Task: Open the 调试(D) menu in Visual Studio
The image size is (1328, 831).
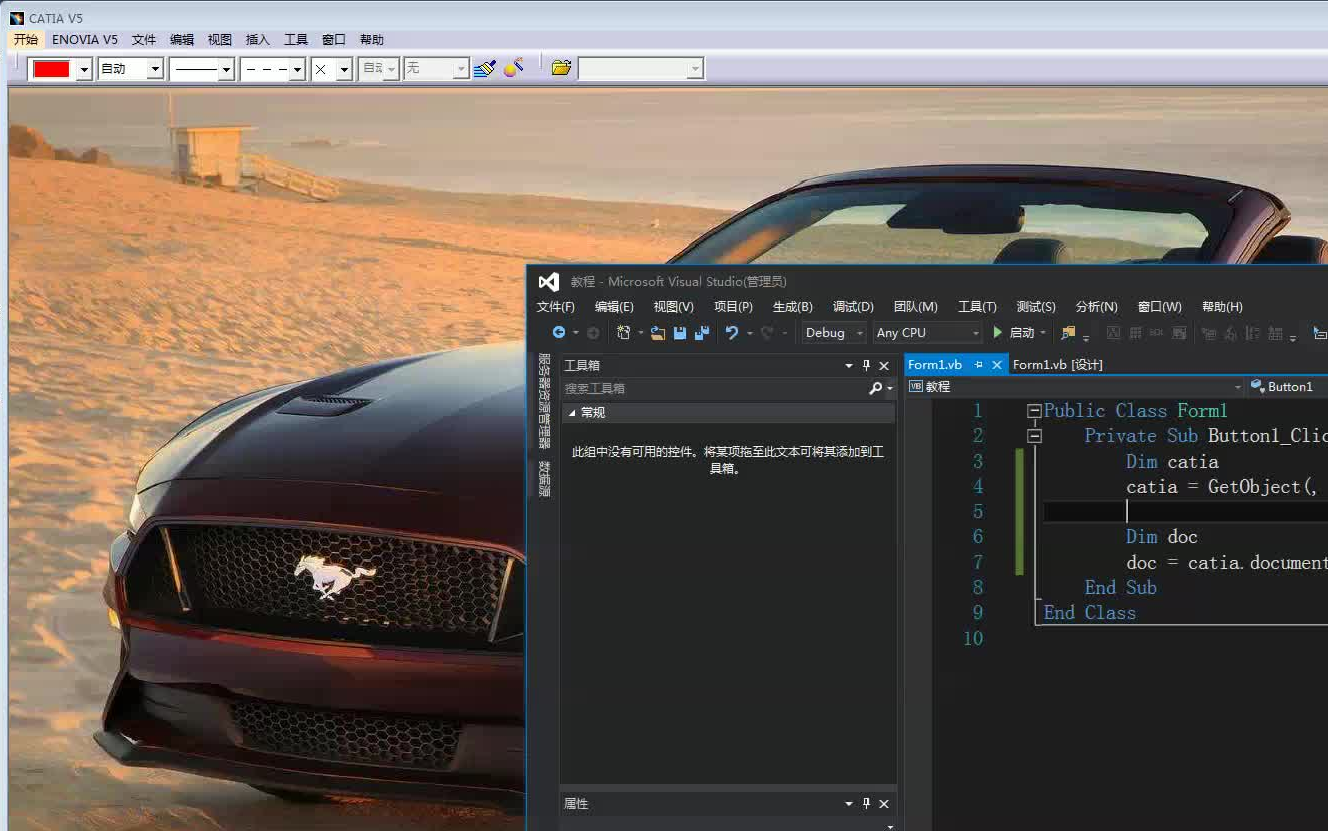Action: point(852,307)
